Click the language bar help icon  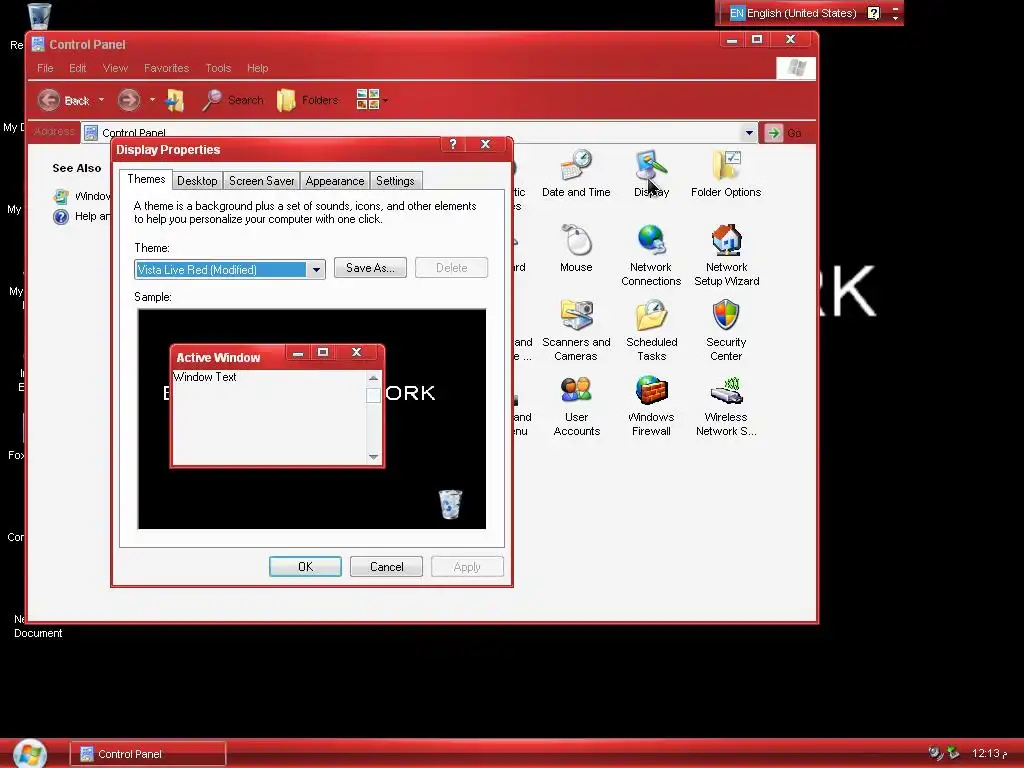pos(873,13)
